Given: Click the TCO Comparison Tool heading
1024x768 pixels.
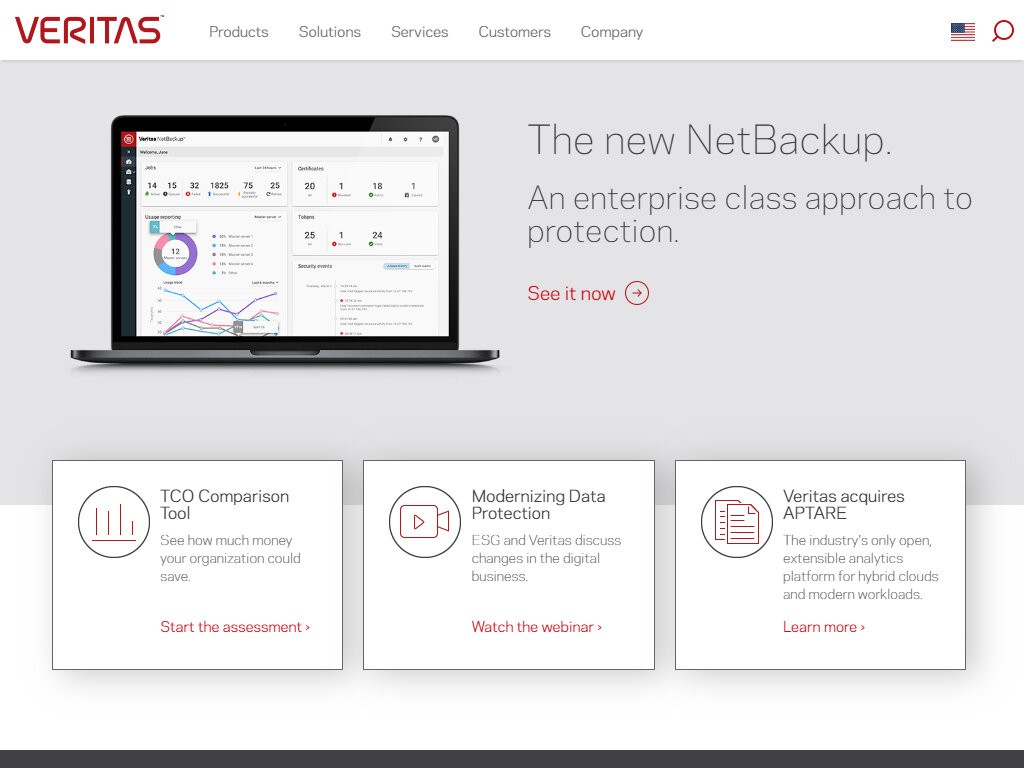Looking at the screenshot, I should 225,505.
